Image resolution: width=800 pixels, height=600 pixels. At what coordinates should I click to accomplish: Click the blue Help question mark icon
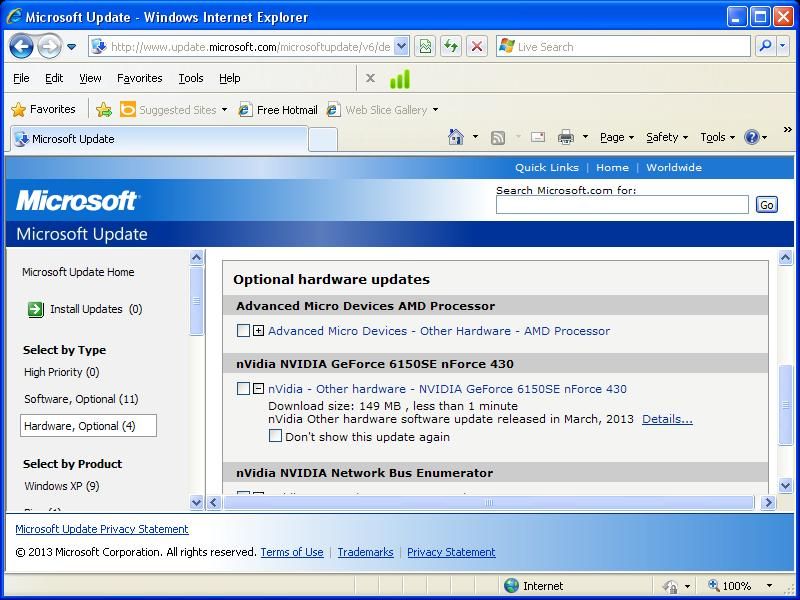(752, 137)
